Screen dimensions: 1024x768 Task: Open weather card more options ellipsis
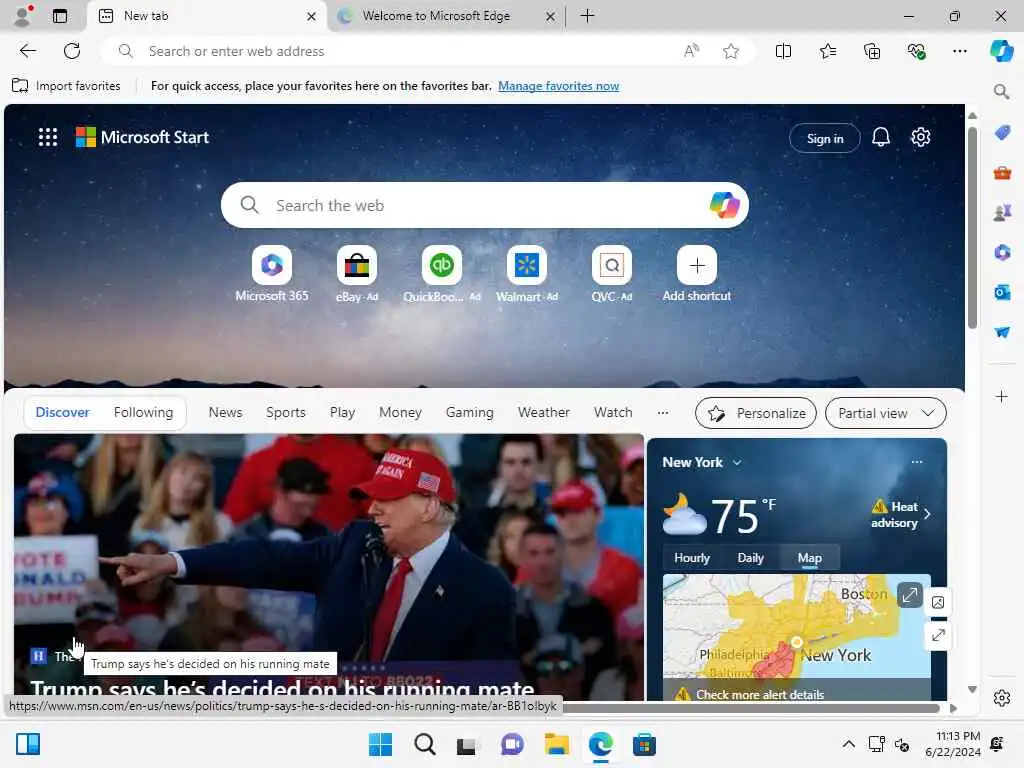(x=917, y=462)
